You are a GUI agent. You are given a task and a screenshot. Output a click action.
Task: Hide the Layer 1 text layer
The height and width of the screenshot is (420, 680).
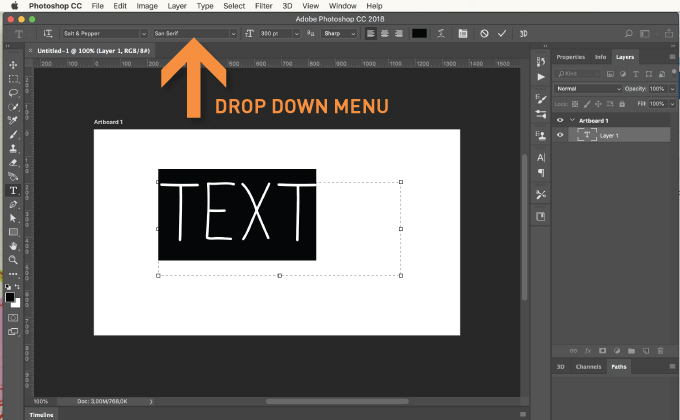[560, 135]
